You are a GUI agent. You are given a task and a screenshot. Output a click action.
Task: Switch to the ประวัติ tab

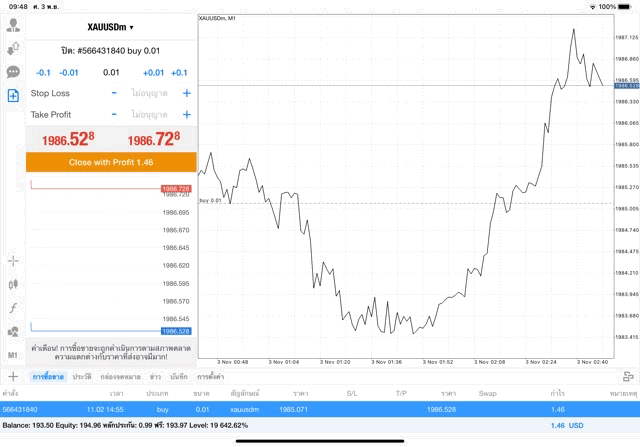82,376
